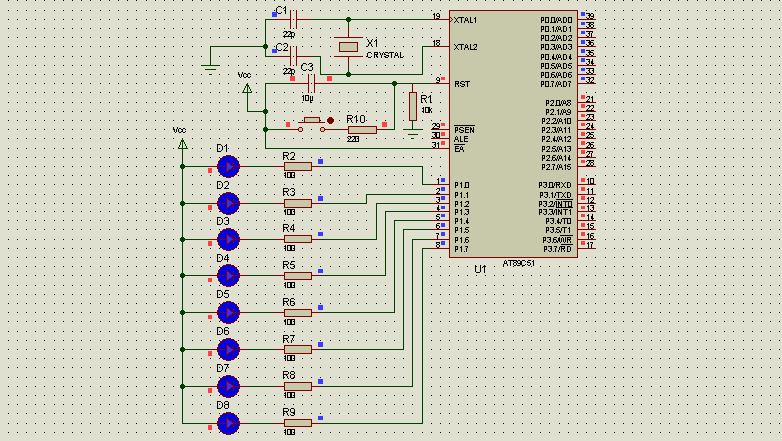Click the reset push button switch
The image size is (782, 441).
(x=312, y=125)
